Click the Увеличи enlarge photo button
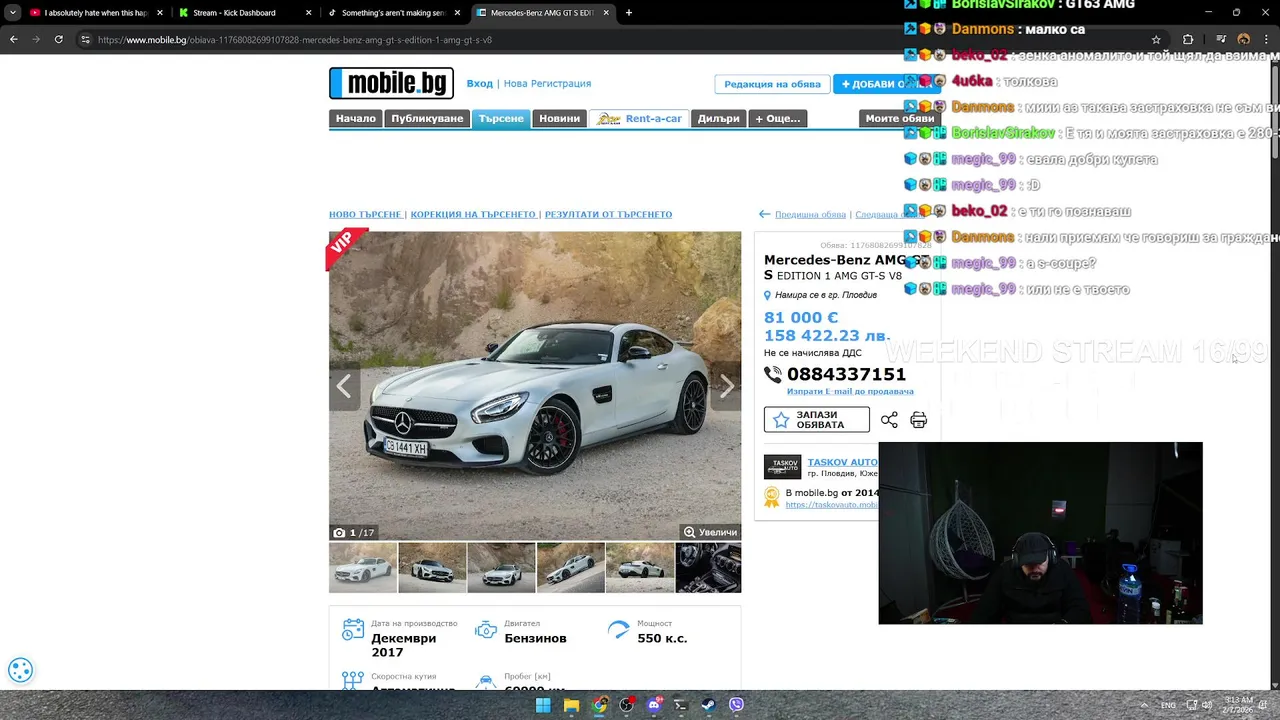 (x=710, y=532)
